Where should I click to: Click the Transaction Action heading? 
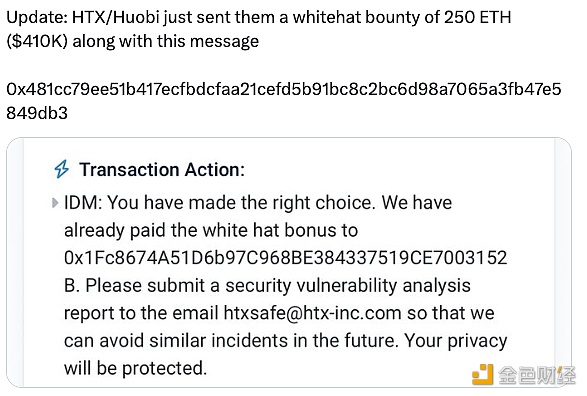162,170
